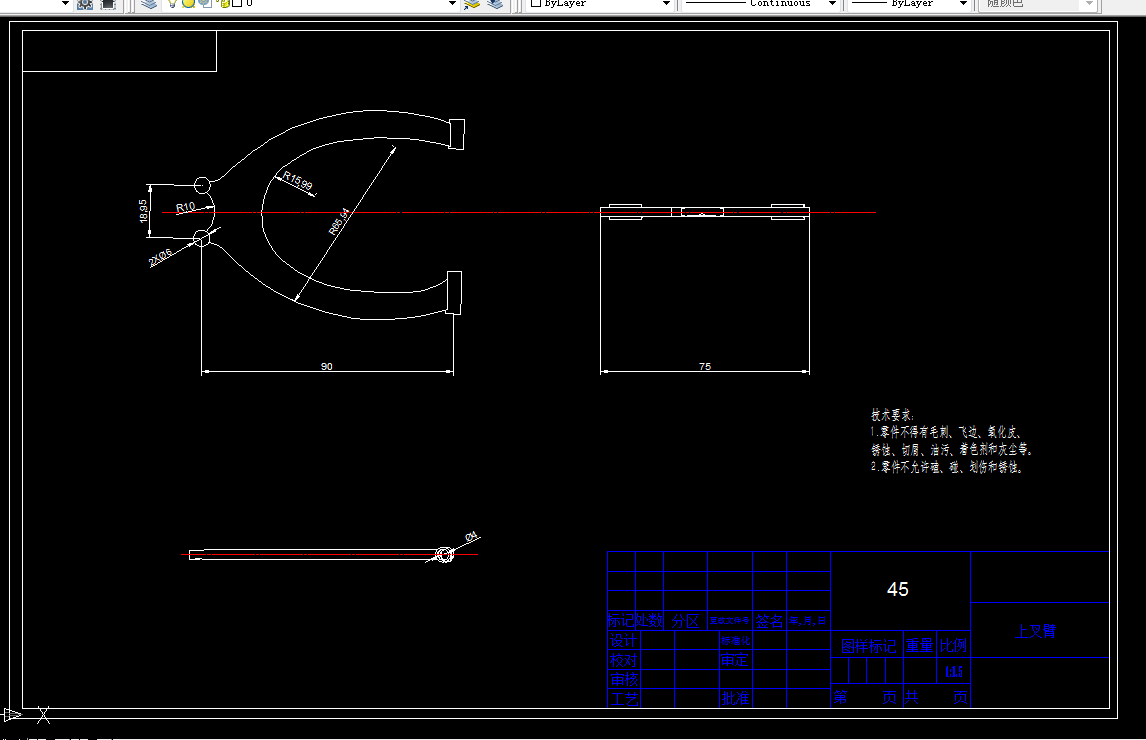Click the layer 0 color square
This screenshot has width=1146, height=740.
coord(237,4)
